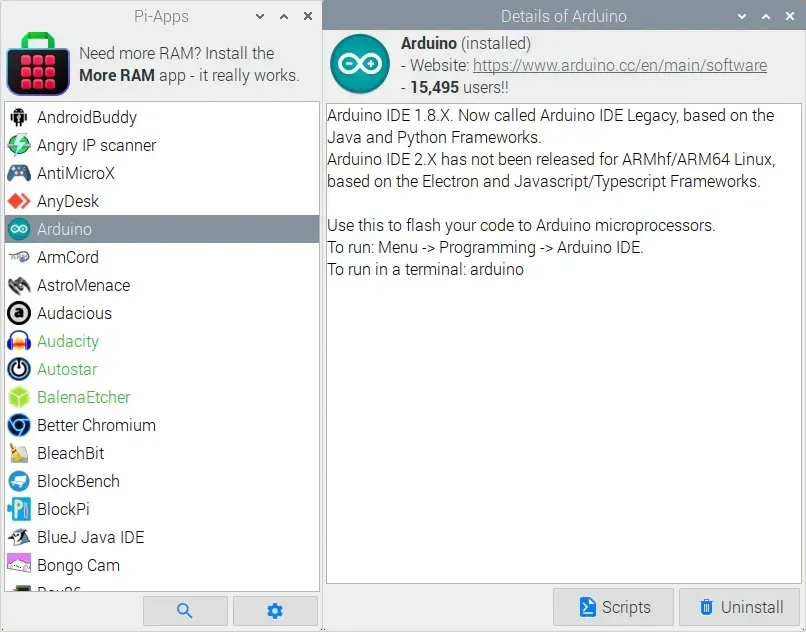The height and width of the screenshot is (632, 806).
Task: Click the Better Chromium icon
Action: tap(19, 425)
